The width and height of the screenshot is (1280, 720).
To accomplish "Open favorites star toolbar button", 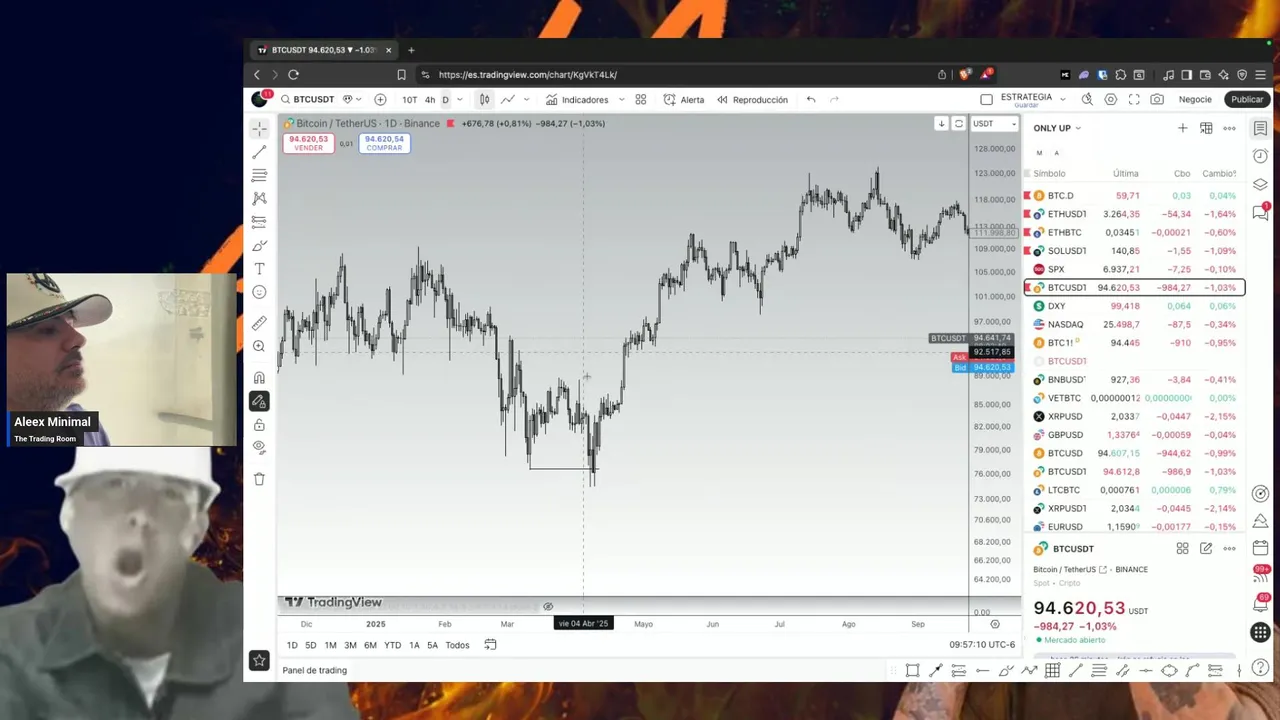I will 259,660.
